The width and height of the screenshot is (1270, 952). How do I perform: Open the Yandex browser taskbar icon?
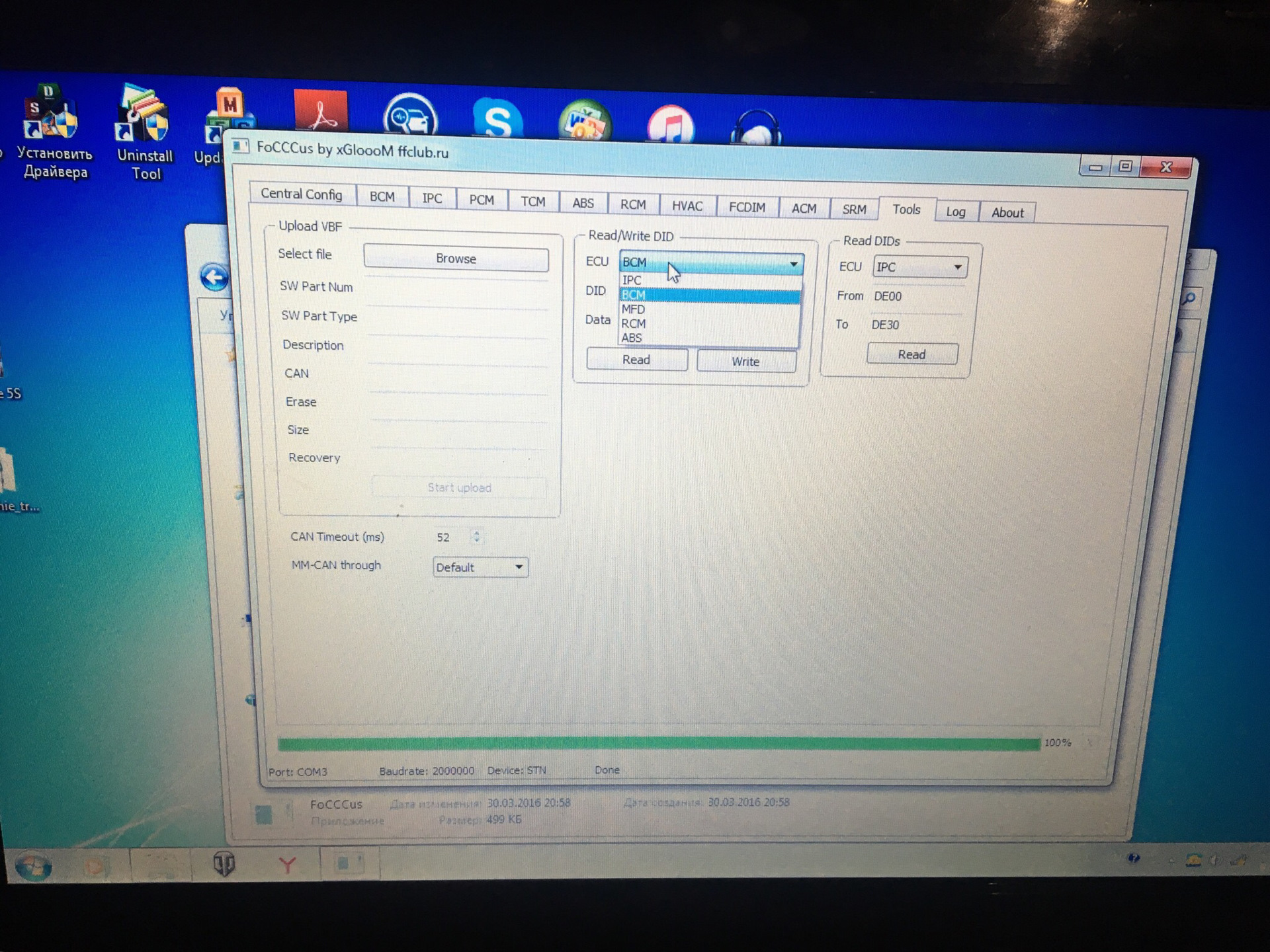pos(286,865)
